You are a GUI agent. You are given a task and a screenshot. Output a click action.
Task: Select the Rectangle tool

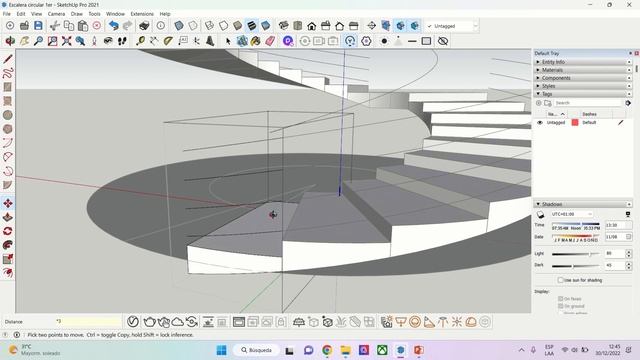coord(8,87)
